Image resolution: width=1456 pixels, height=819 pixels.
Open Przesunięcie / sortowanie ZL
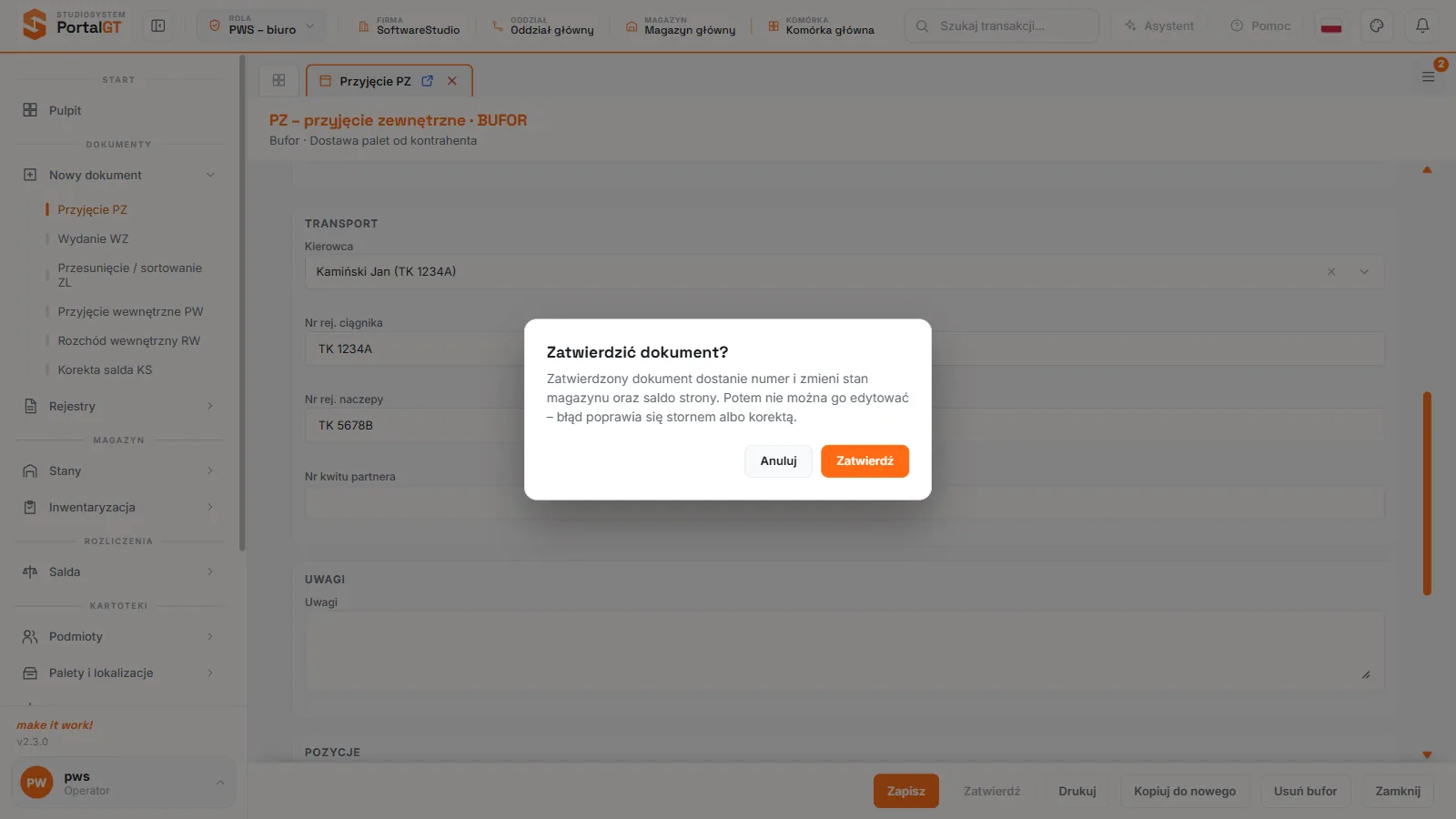[x=129, y=275]
